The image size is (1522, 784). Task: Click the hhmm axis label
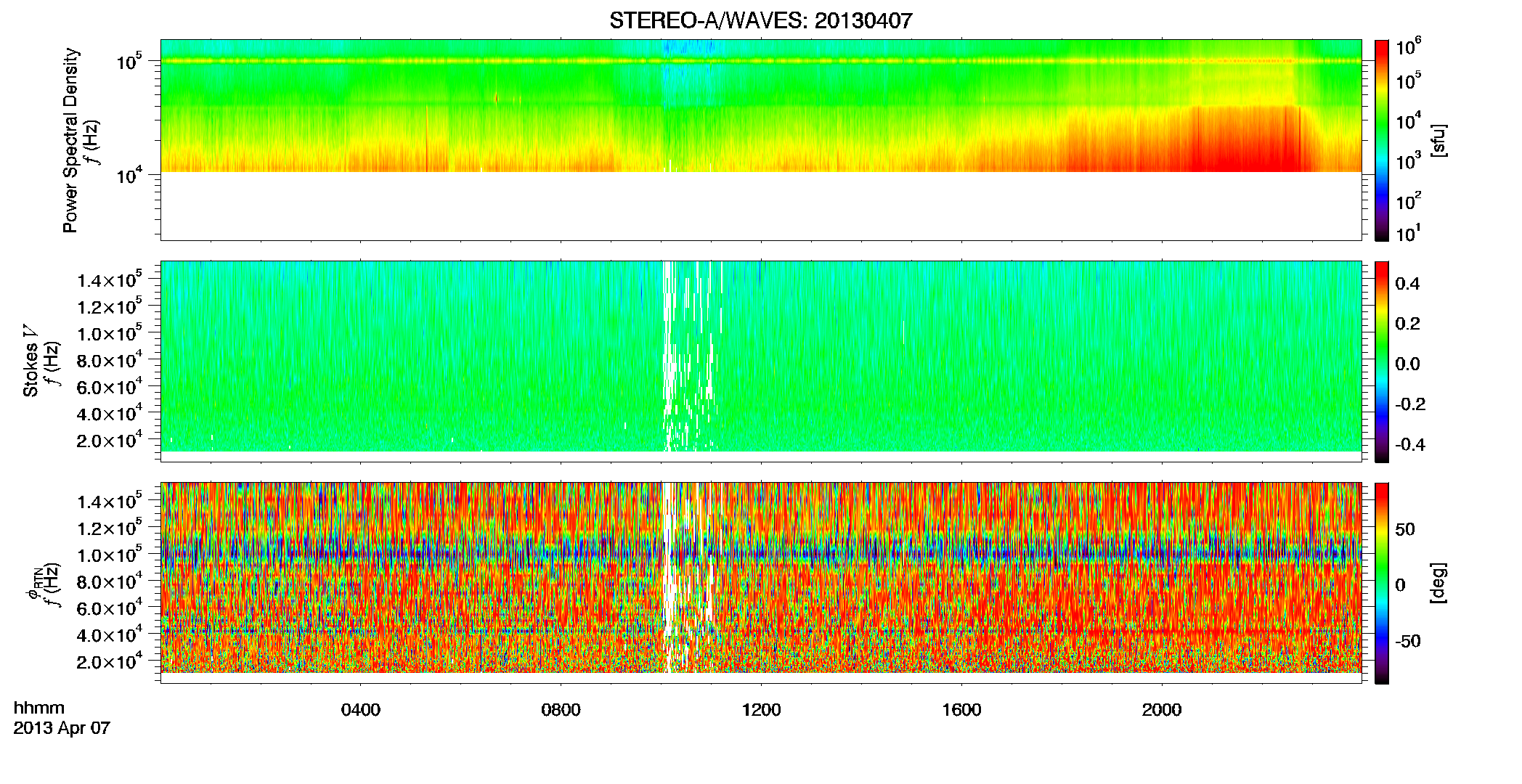tap(39, 708)
